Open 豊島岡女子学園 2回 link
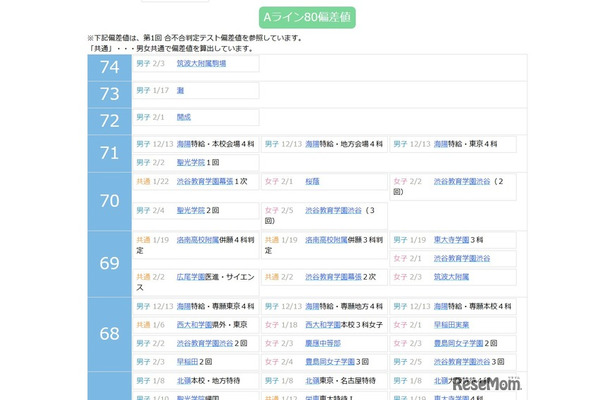 tap(458, 344)
